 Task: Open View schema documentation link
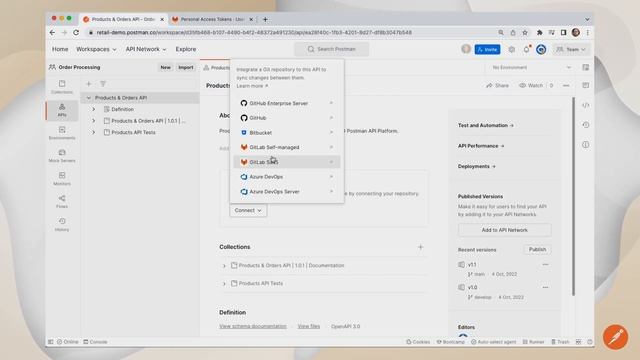tap(253, 326)
